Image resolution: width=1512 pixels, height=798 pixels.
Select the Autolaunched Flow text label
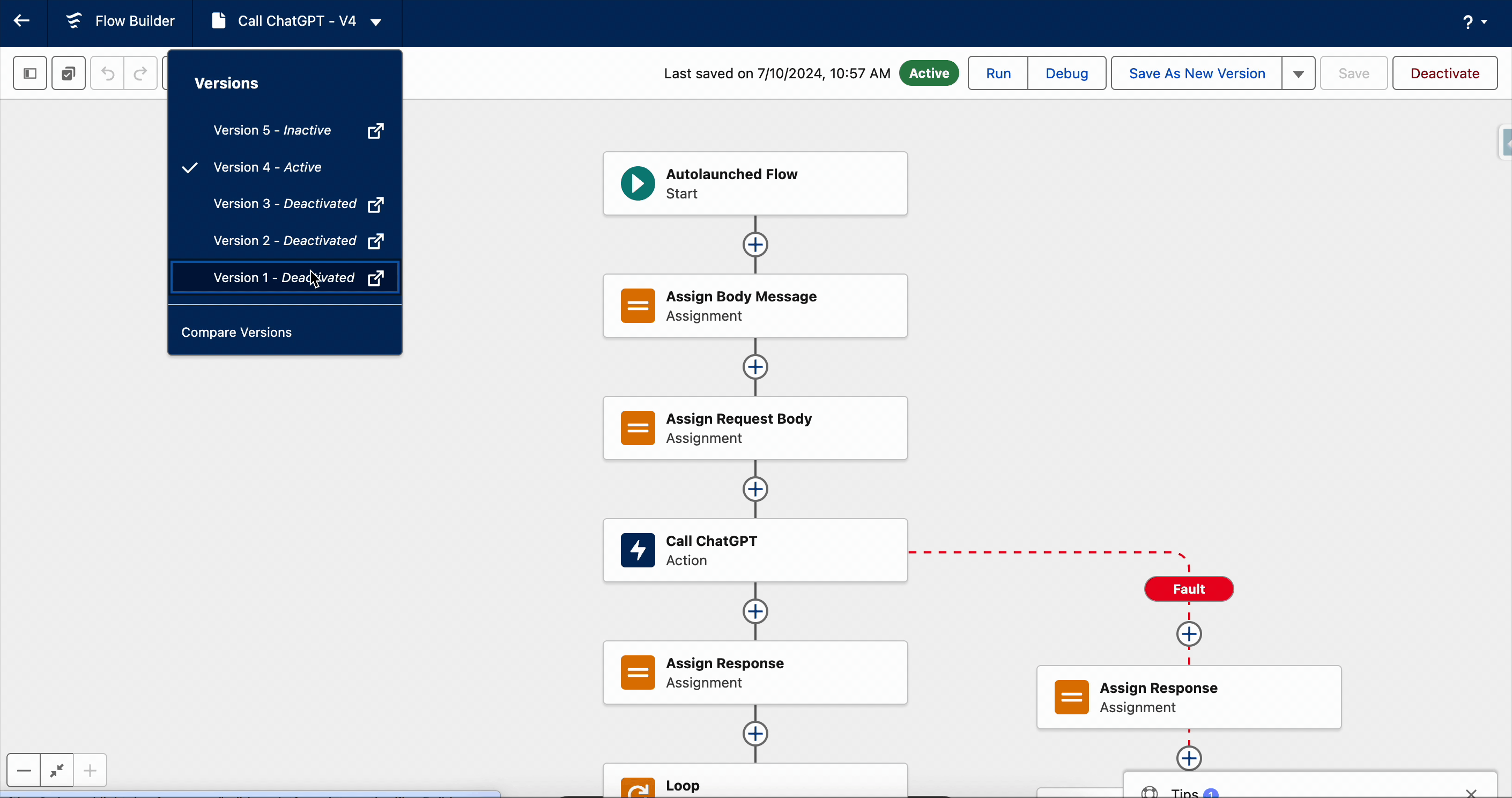[731, 174]
